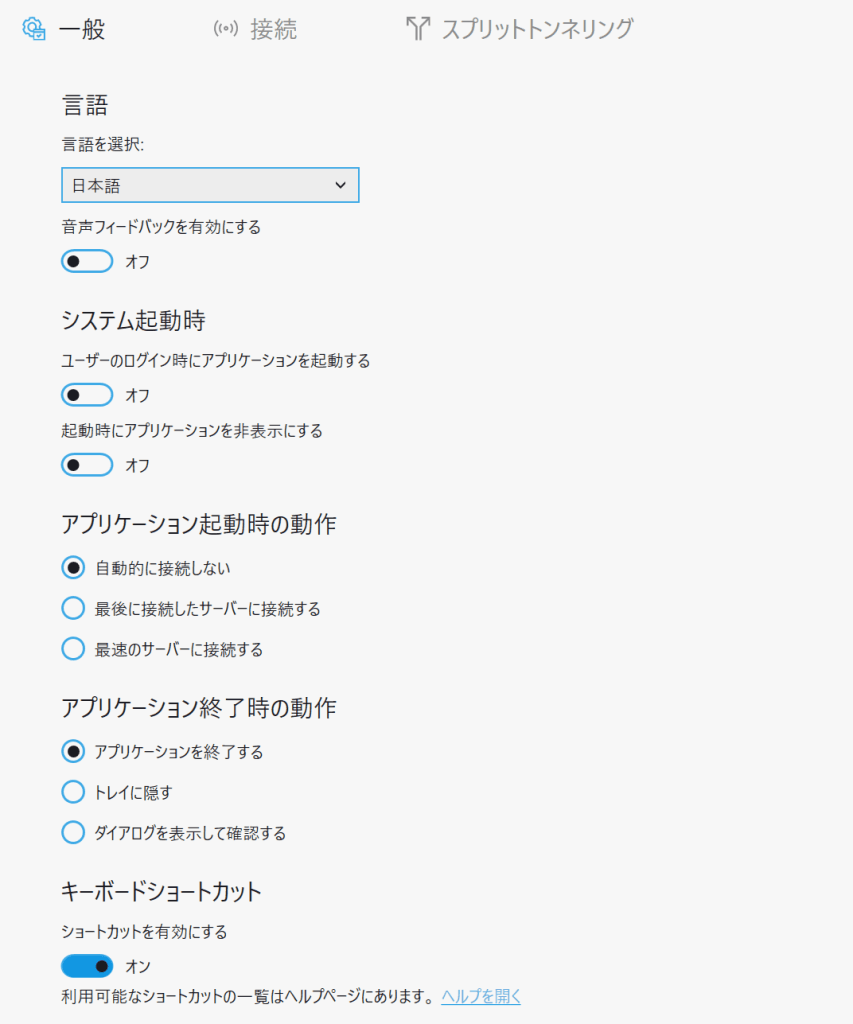Toggle ユーザーのログイン時にアプリケーションを起動する switch

(x=87, y=395)
